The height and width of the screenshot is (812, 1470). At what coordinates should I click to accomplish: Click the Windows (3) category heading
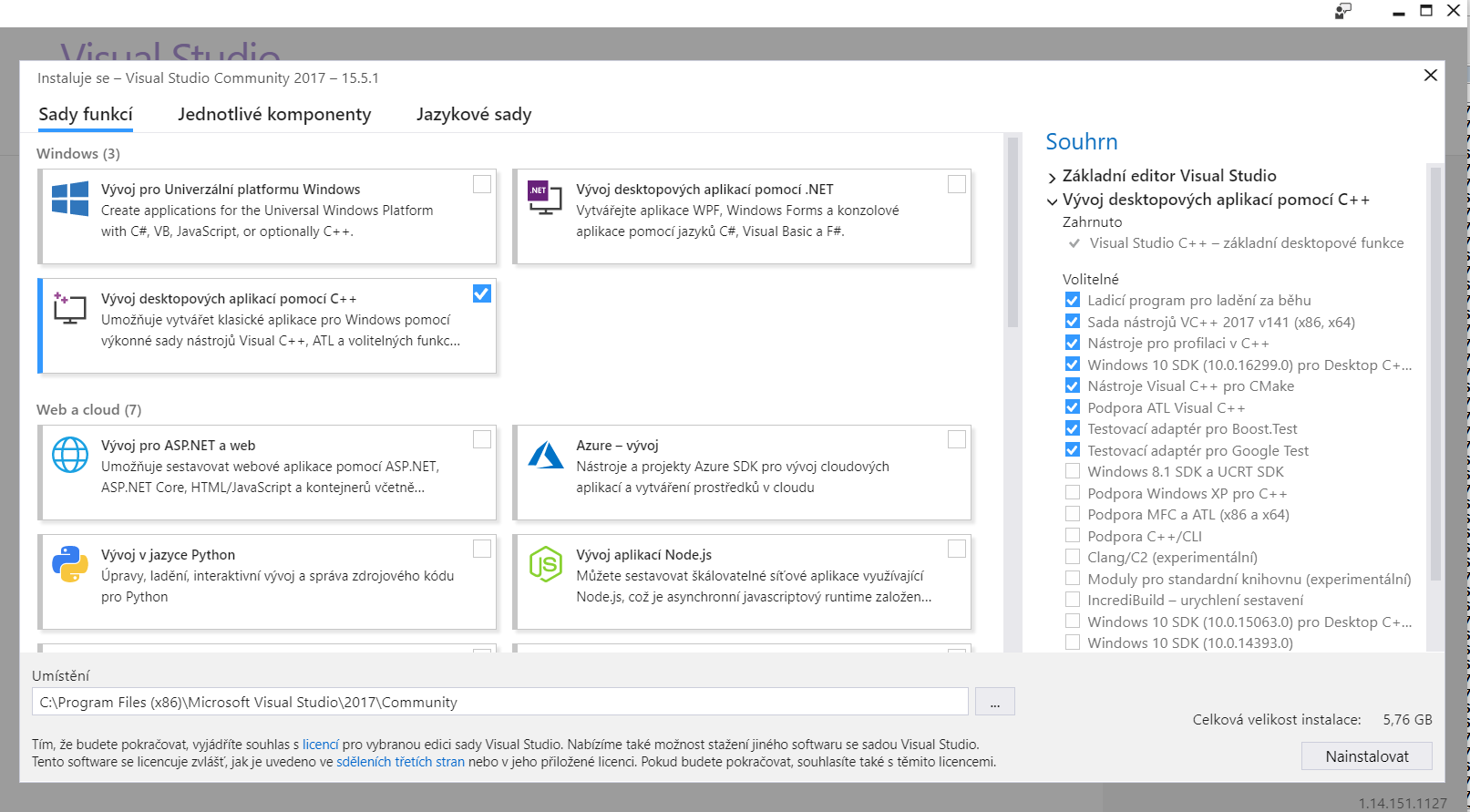[78, 154]
